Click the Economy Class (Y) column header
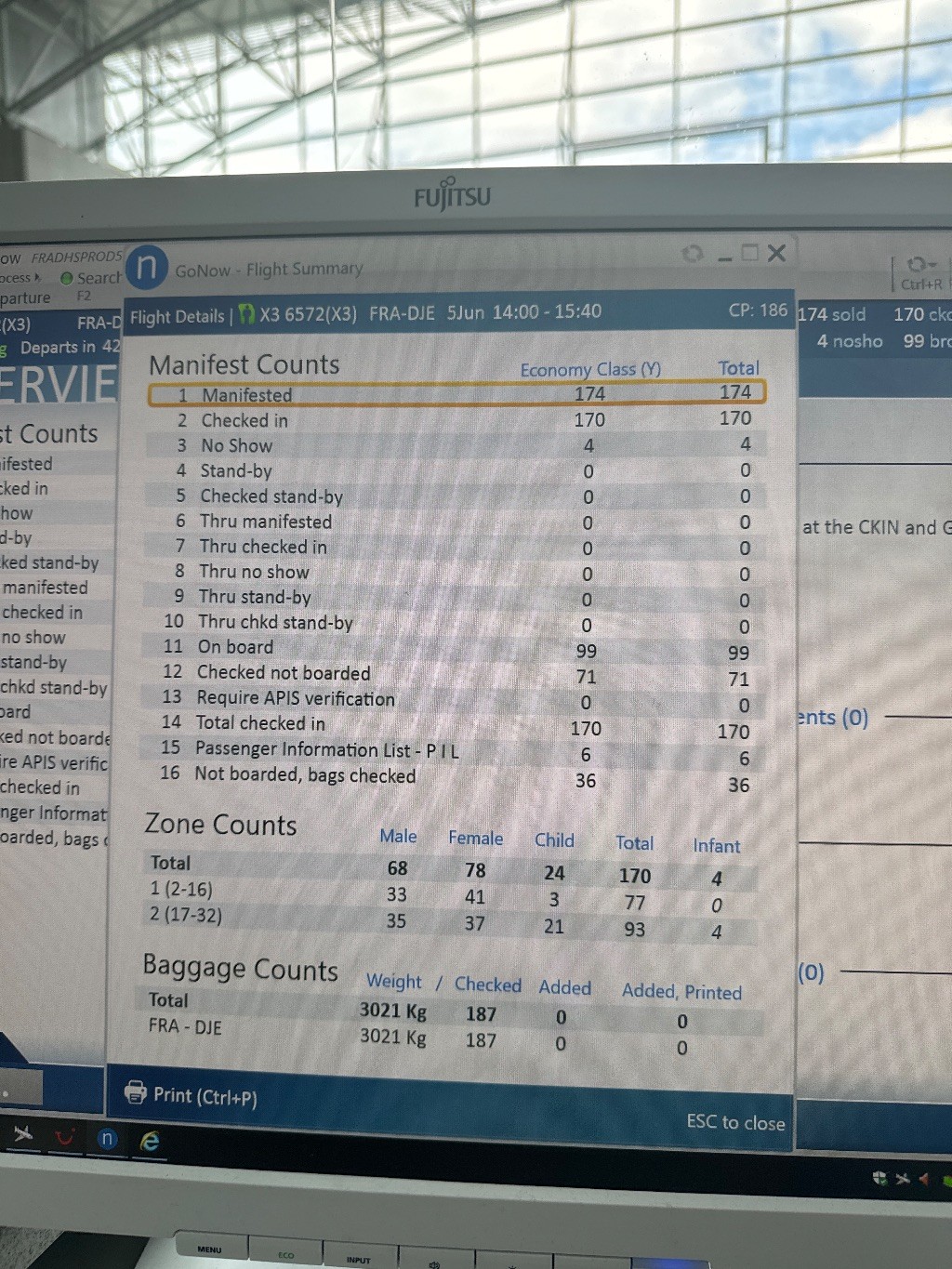This screenshot has width=952, height=1269. click(589, 369)
